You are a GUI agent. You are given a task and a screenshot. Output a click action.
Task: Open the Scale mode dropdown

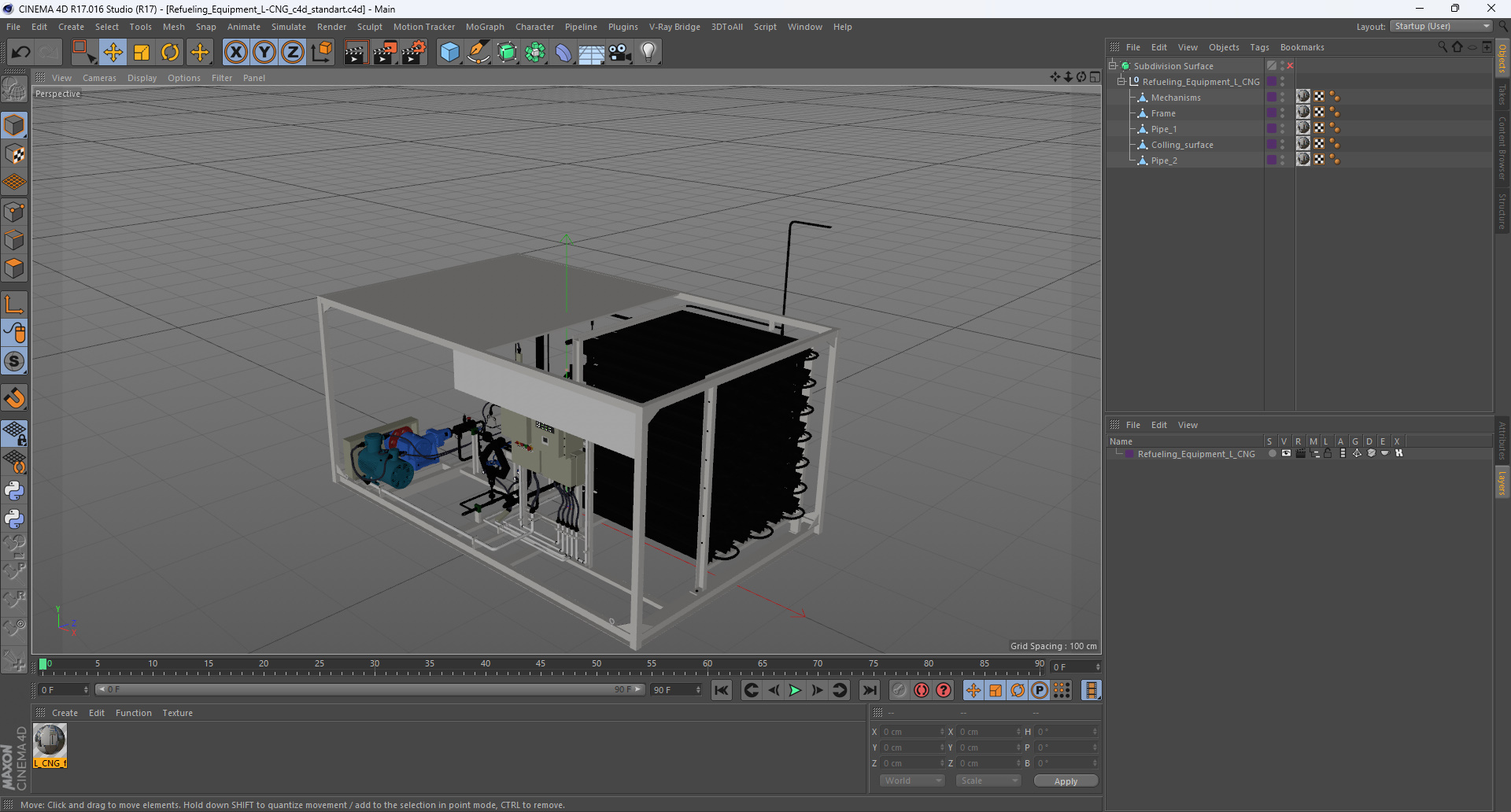click(988, 781)
